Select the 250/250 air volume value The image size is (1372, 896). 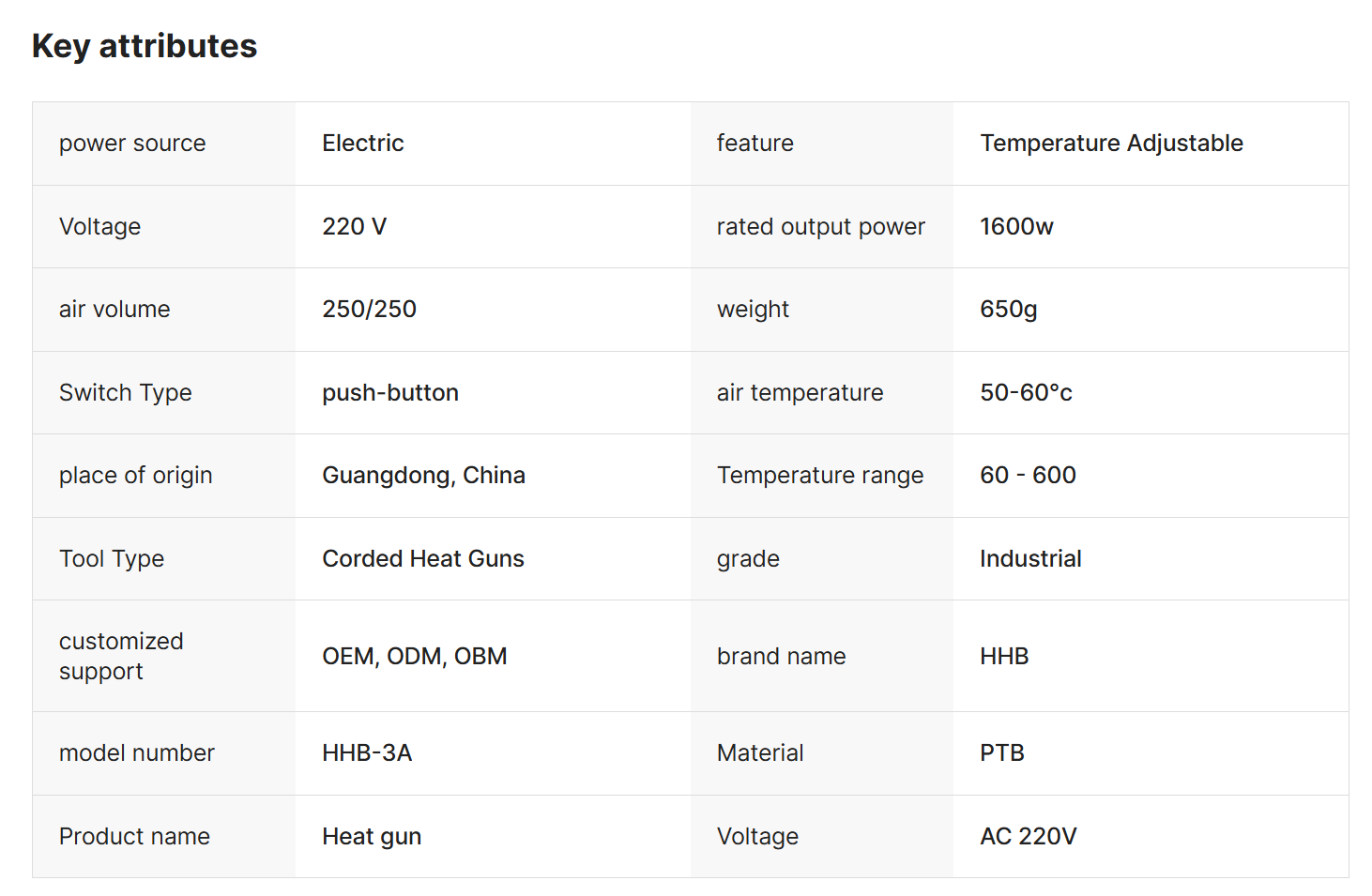pos(369,309)
